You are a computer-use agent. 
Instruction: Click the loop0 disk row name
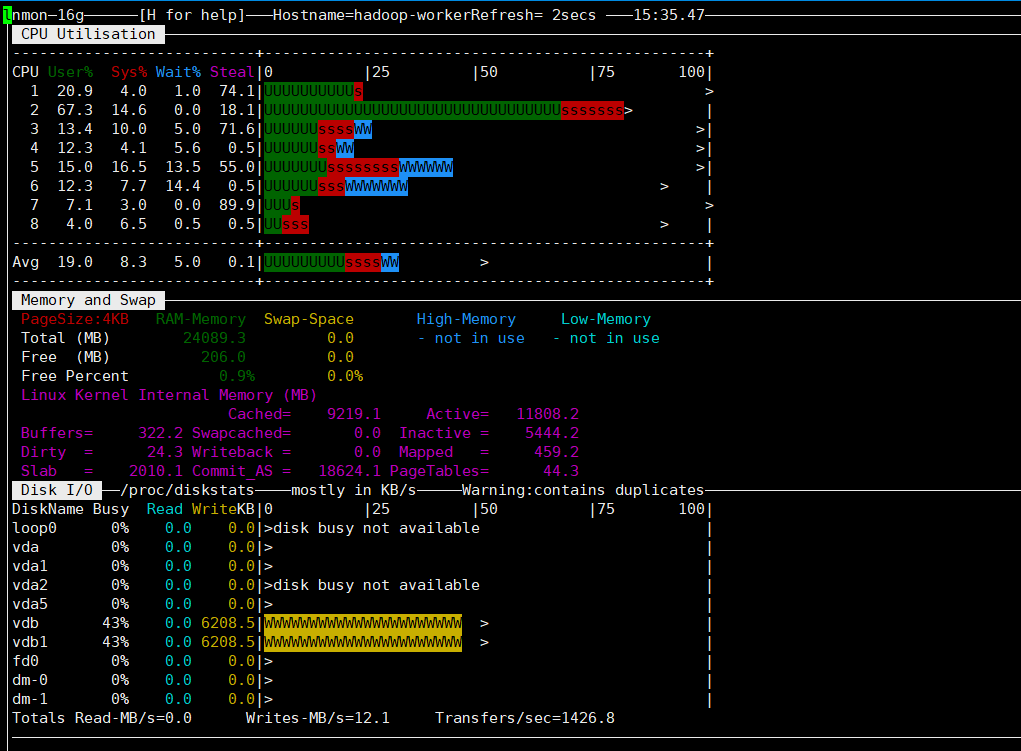[x=34, y=528]
